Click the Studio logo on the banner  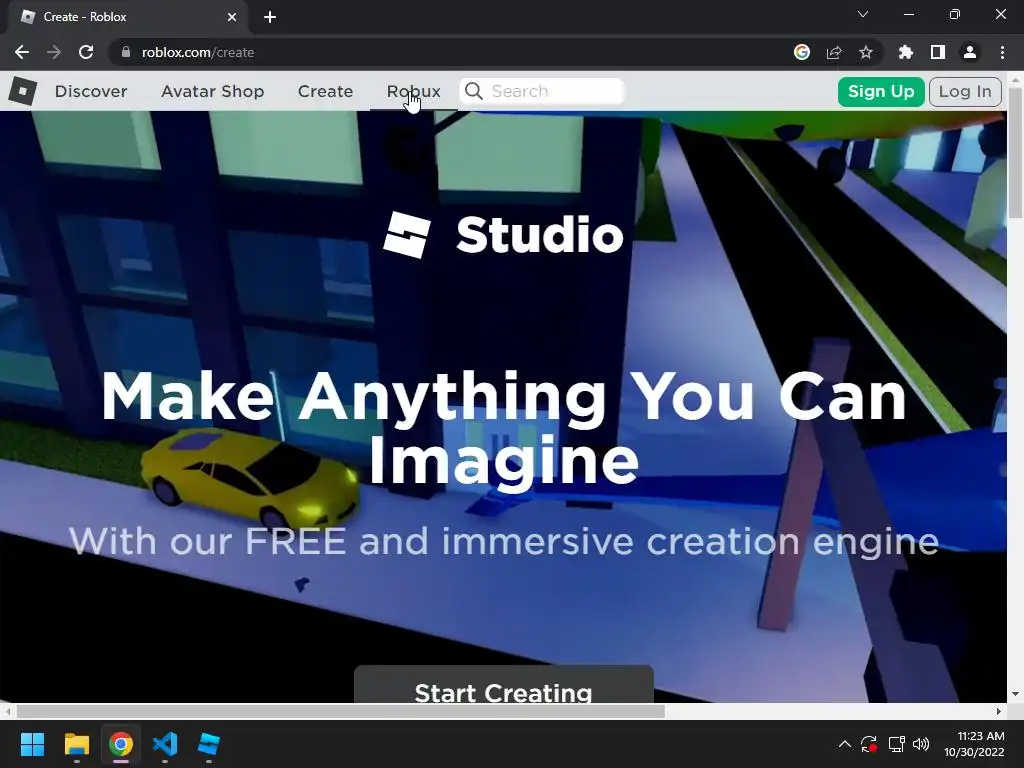pos(504,234)
